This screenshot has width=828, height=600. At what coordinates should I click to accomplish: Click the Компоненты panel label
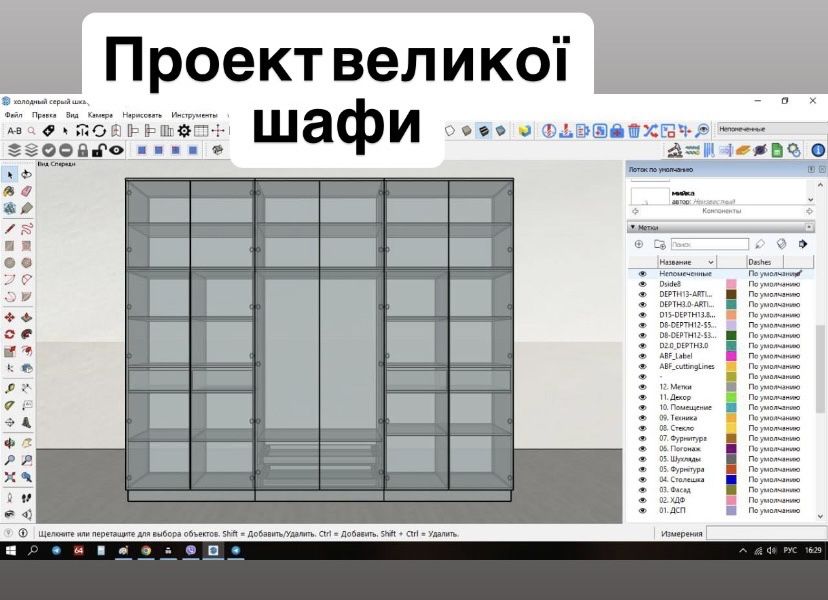click(721, 211)
